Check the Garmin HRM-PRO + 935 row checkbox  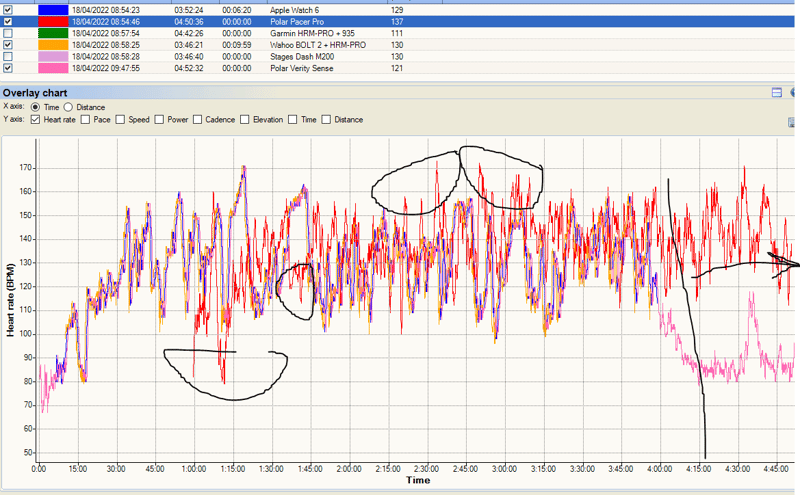pyautogui.click(x=8, y=33)
